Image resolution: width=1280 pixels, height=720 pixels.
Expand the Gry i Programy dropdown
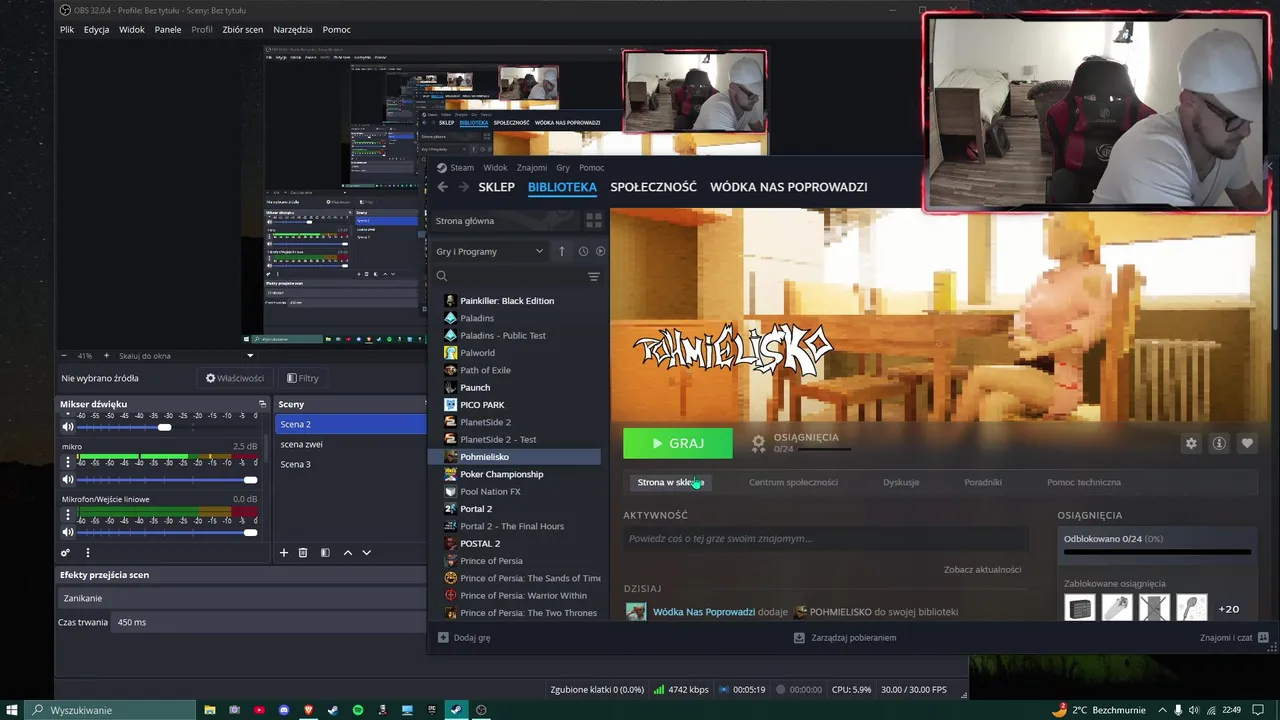490,251
